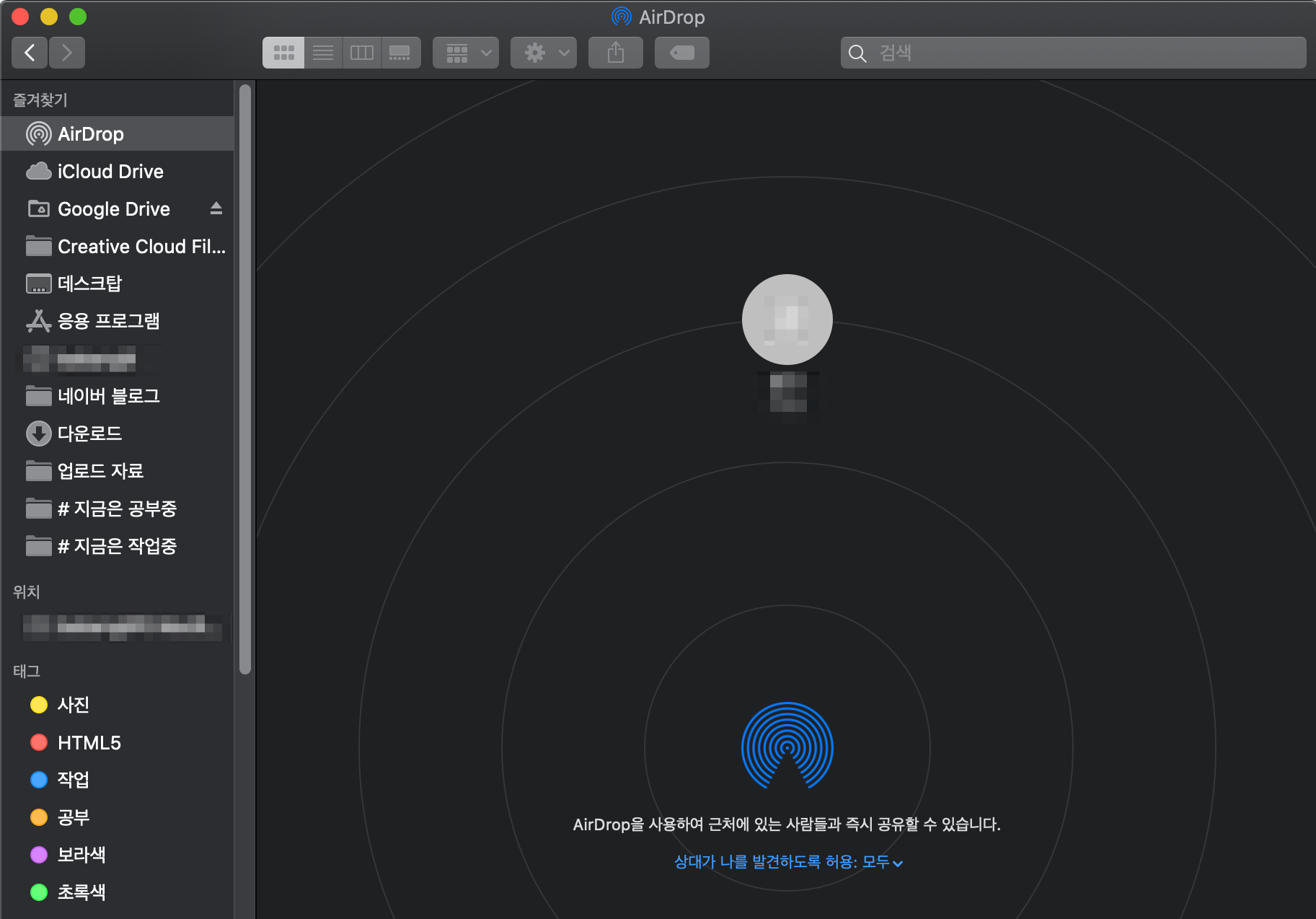Click the 즐겨찾기 section header
1316x919 pixels.
tap(40, 100)
